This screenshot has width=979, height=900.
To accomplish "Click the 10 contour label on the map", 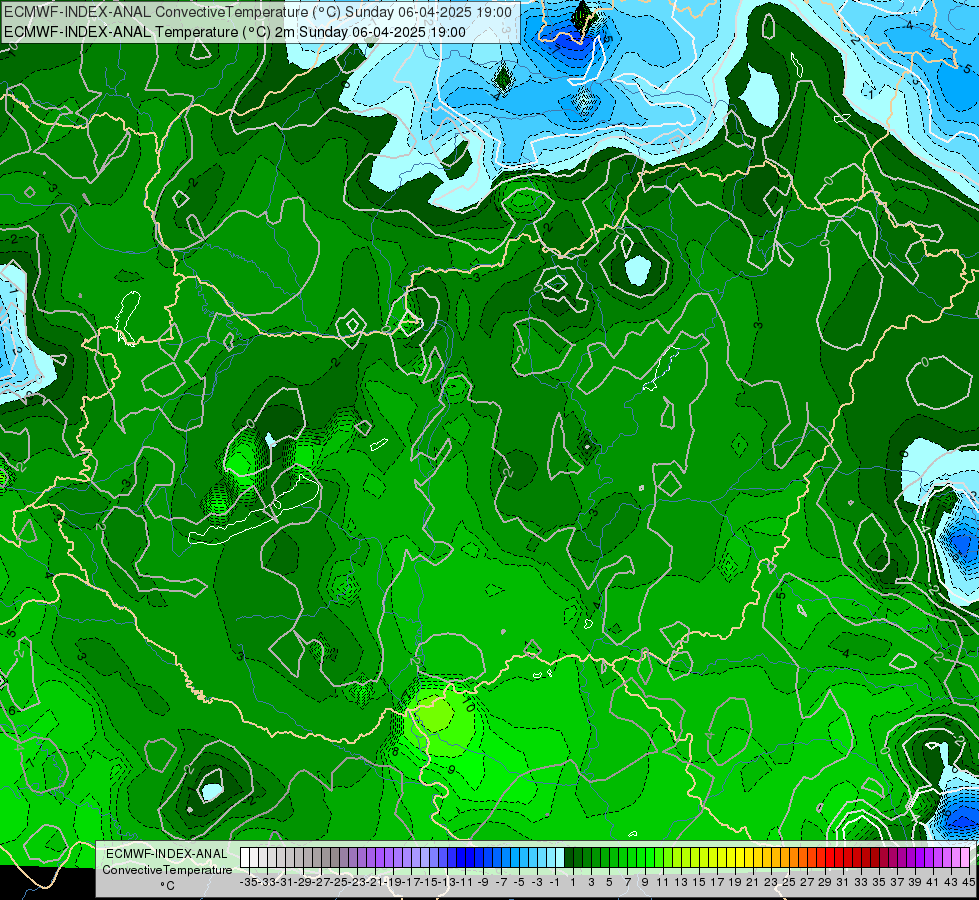I will click(x=468, y=705).
